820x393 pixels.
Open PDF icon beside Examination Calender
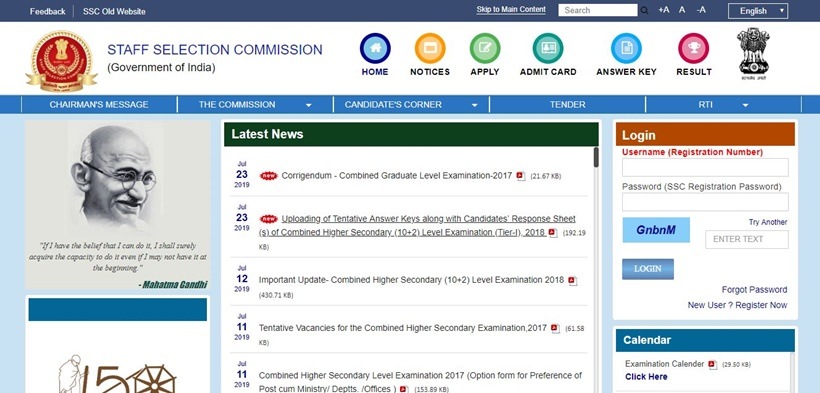tap(712, 364)
